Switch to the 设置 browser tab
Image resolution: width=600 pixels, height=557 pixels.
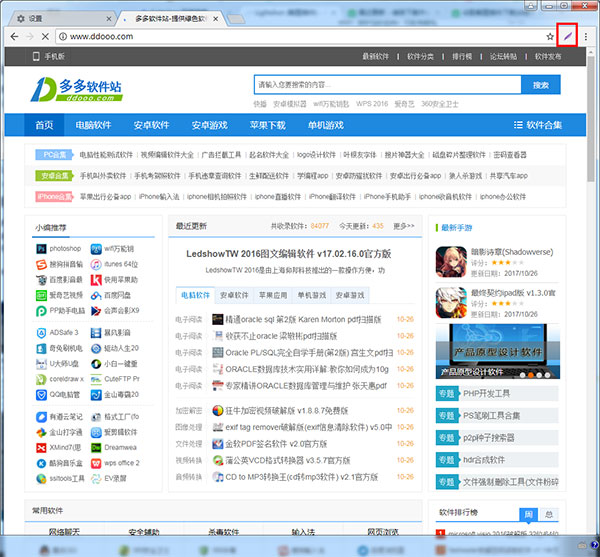61,18
